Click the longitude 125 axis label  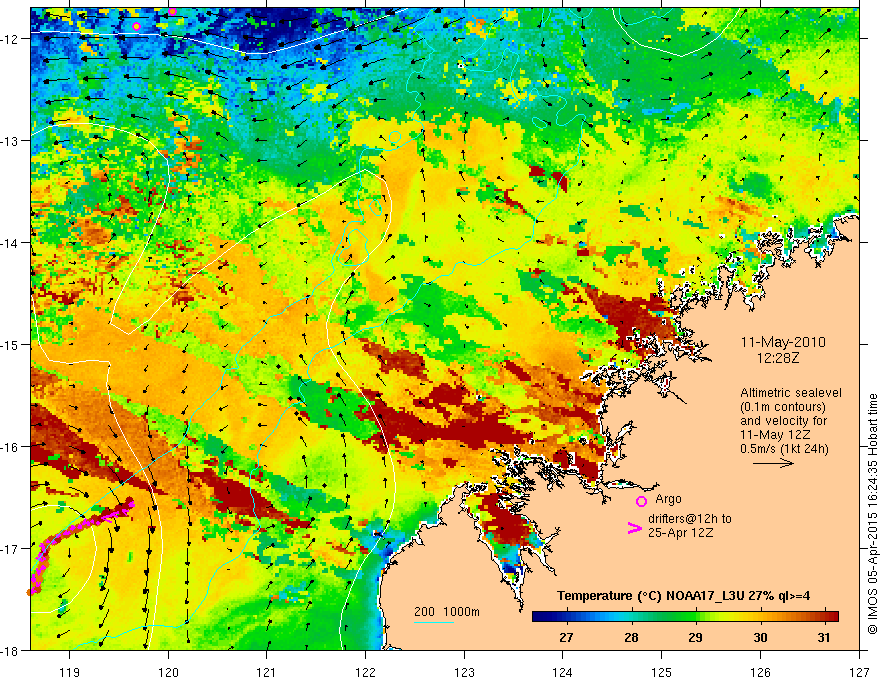pyautogui.click(x=662, y=672)
